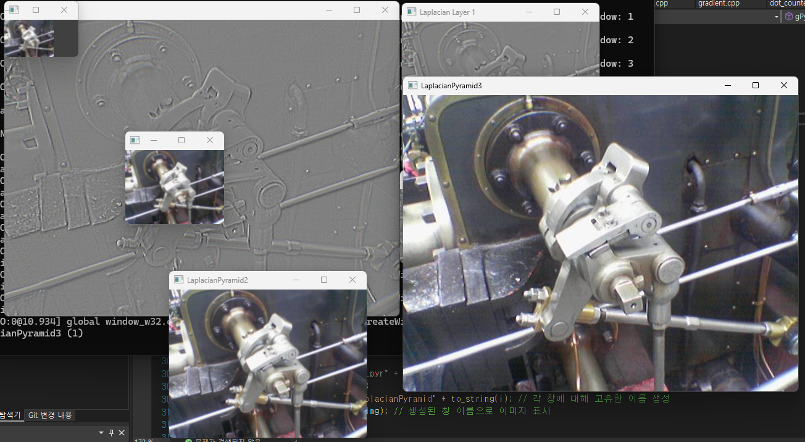Close the docked Visual Studio tool panel

122,433
